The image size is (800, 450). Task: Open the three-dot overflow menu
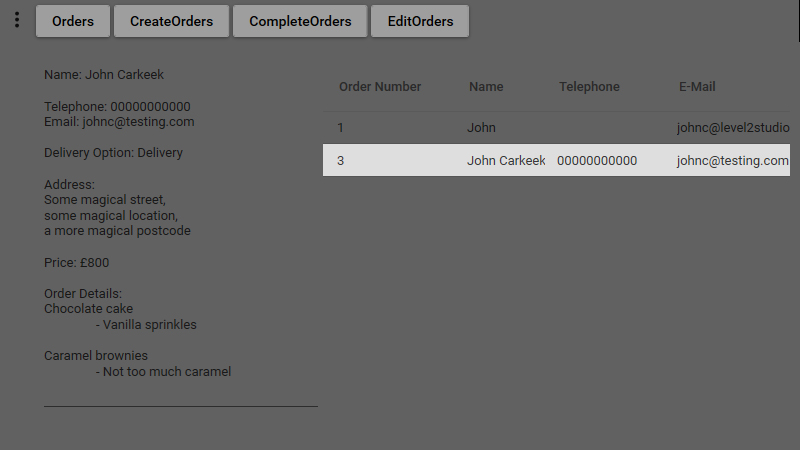(17, 20)
